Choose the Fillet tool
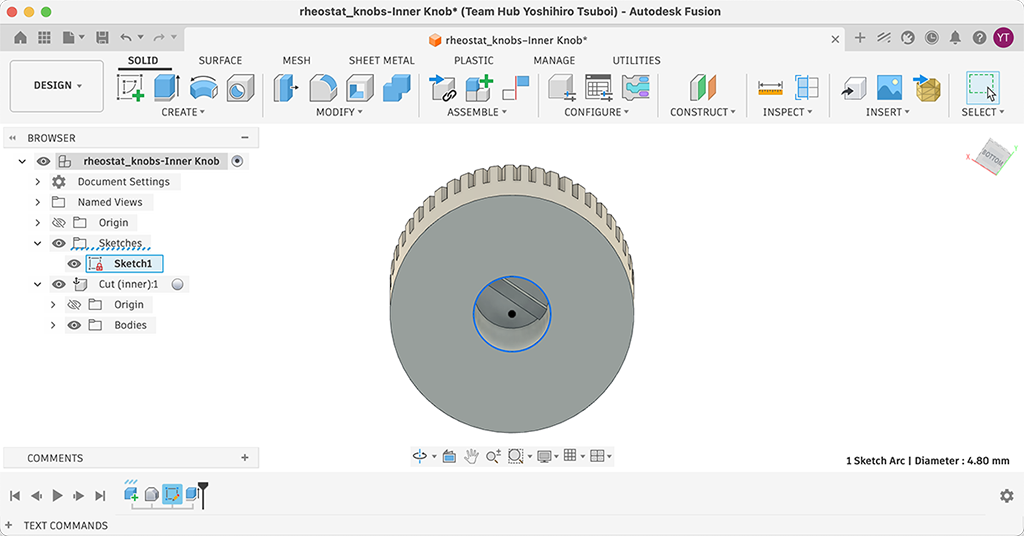 (x=323, y=87)
